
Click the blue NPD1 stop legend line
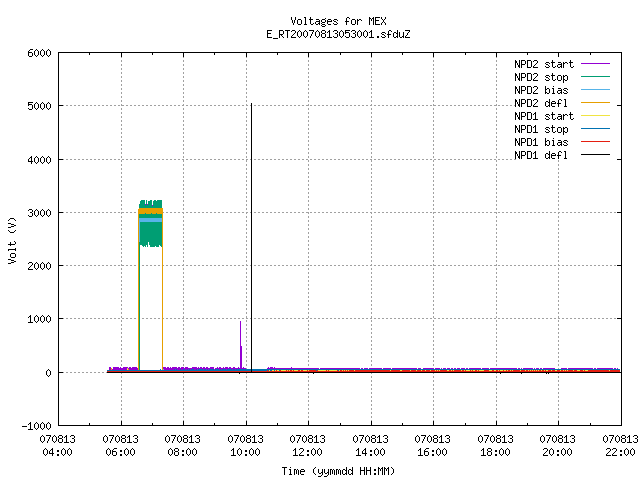[x=596, y=129]
